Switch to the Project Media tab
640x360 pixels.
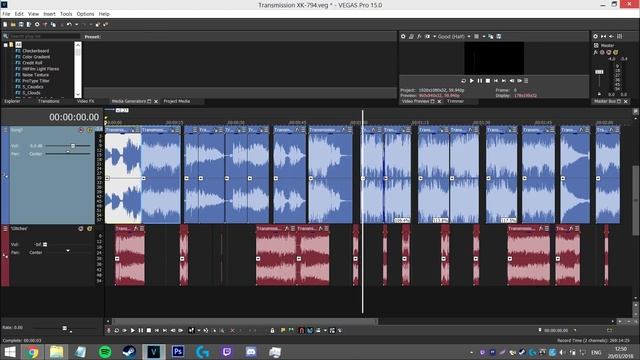177,101
